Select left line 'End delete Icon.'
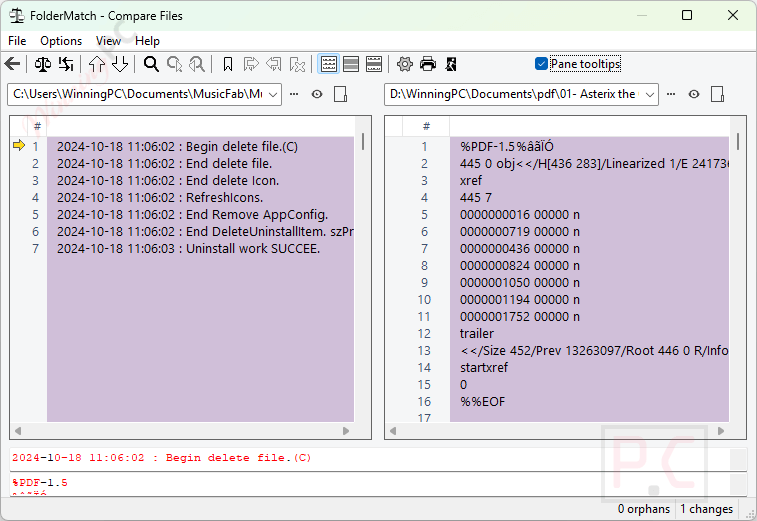Viewport: 757px width, 521px height. coord(200,181)
